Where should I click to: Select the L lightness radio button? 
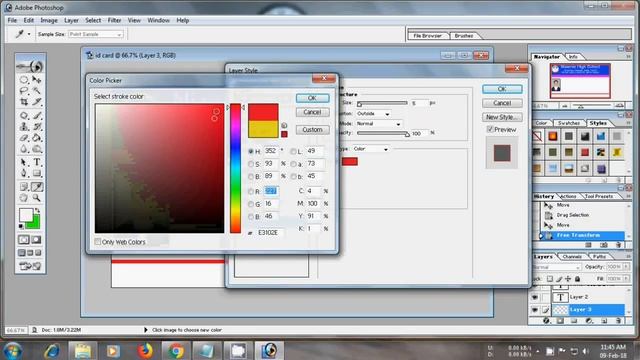293,151
